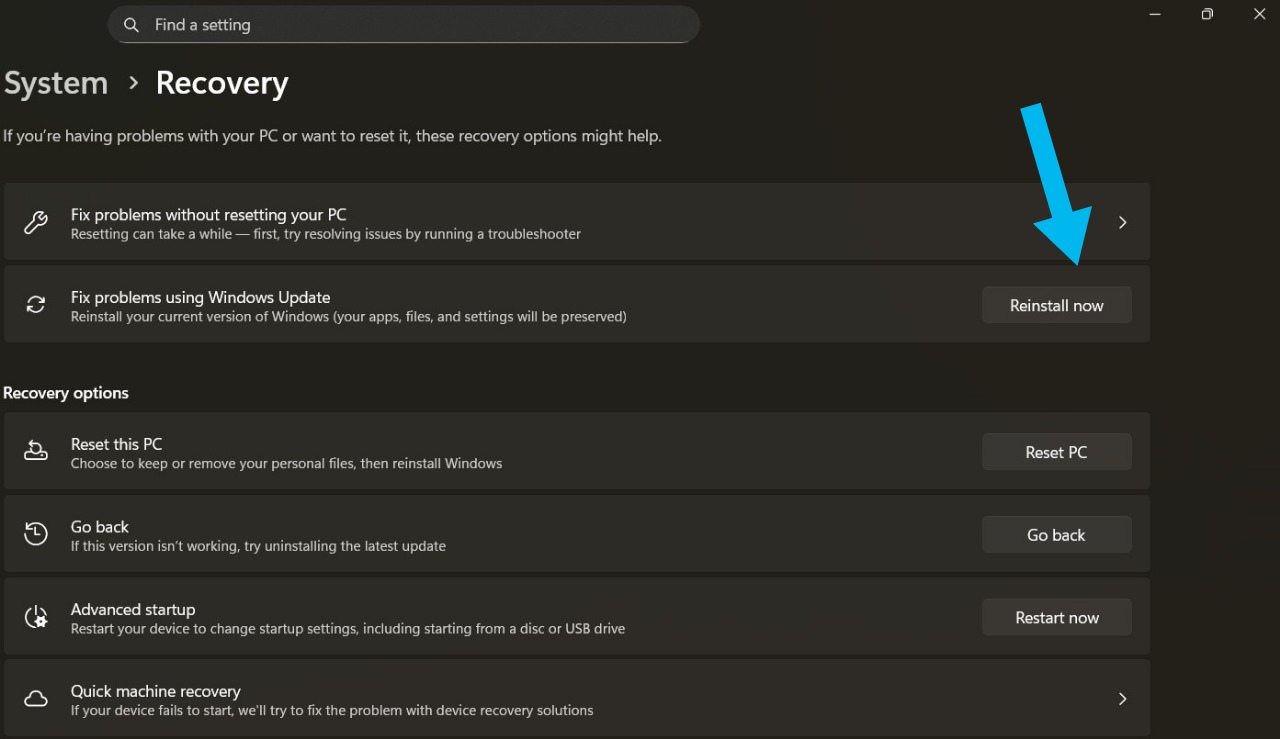Open Quick machine recovery entry
The height and width of the screenshot is (739, 1280).
tap(577, 699)
